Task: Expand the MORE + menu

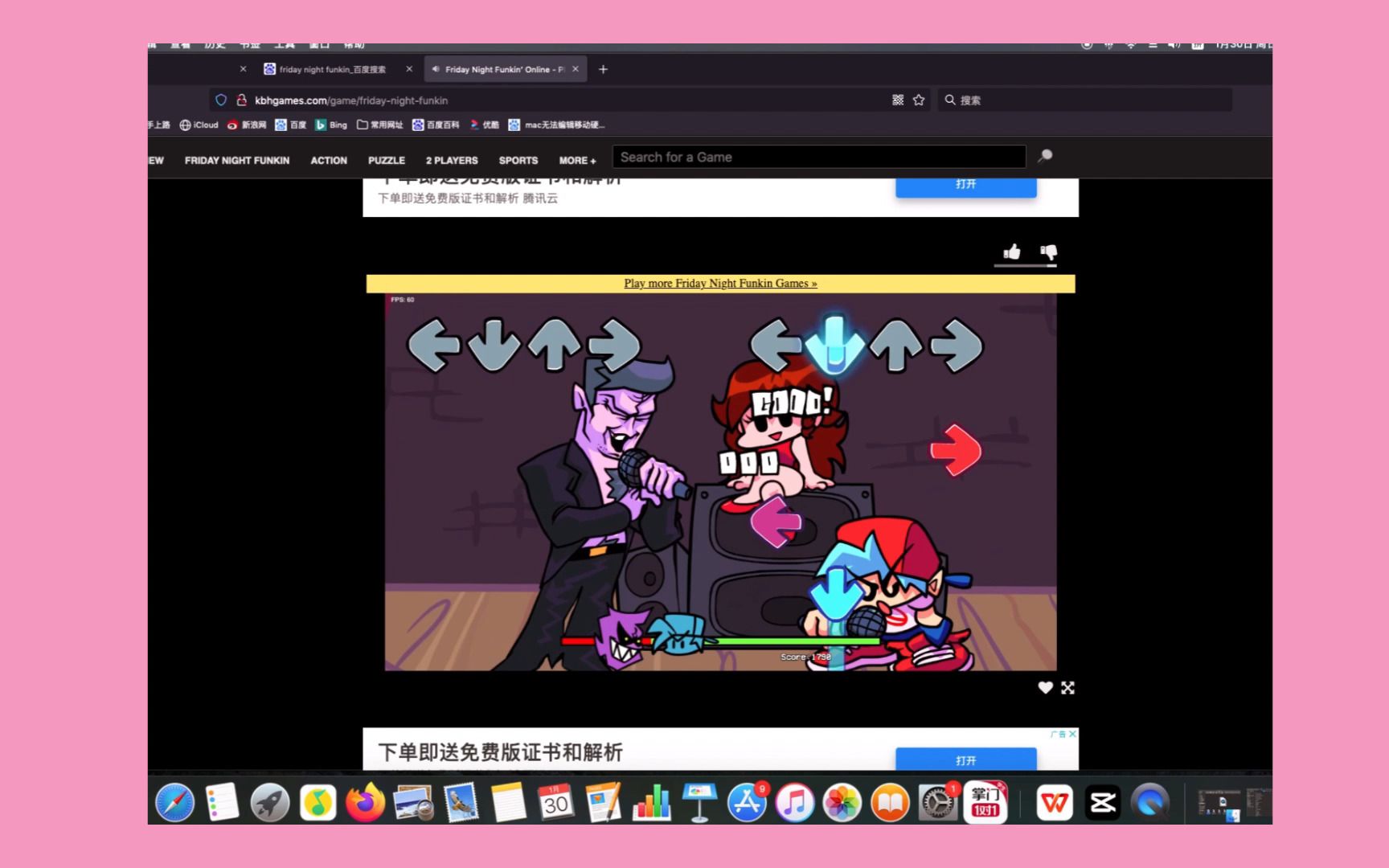Action: (577, 160)
